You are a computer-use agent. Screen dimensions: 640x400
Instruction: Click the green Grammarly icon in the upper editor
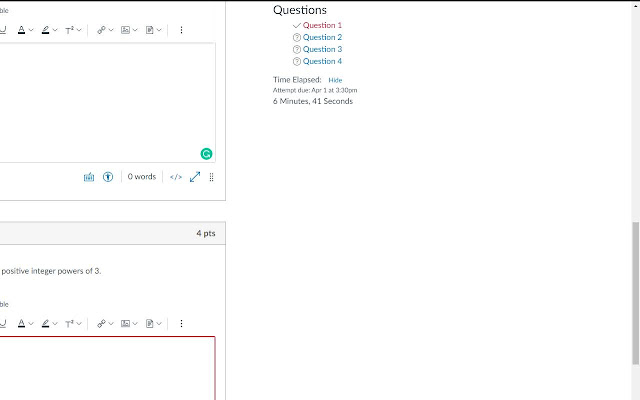[x=207, y=154]
